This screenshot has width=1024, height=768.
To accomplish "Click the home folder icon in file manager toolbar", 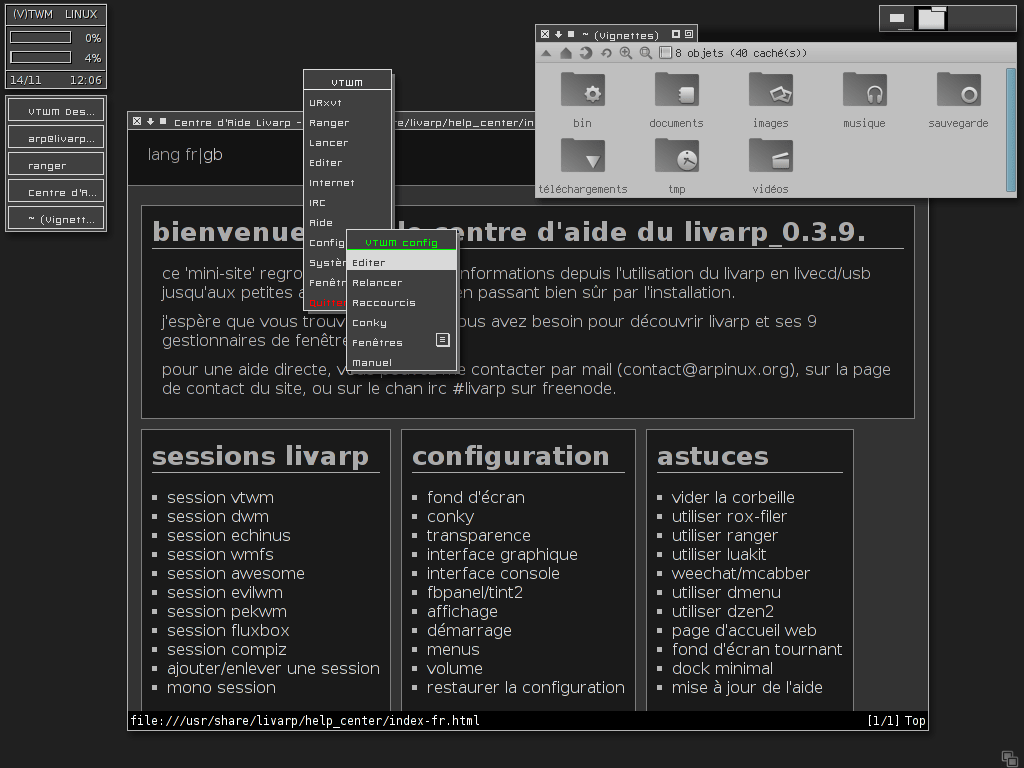I will [566, 53].
